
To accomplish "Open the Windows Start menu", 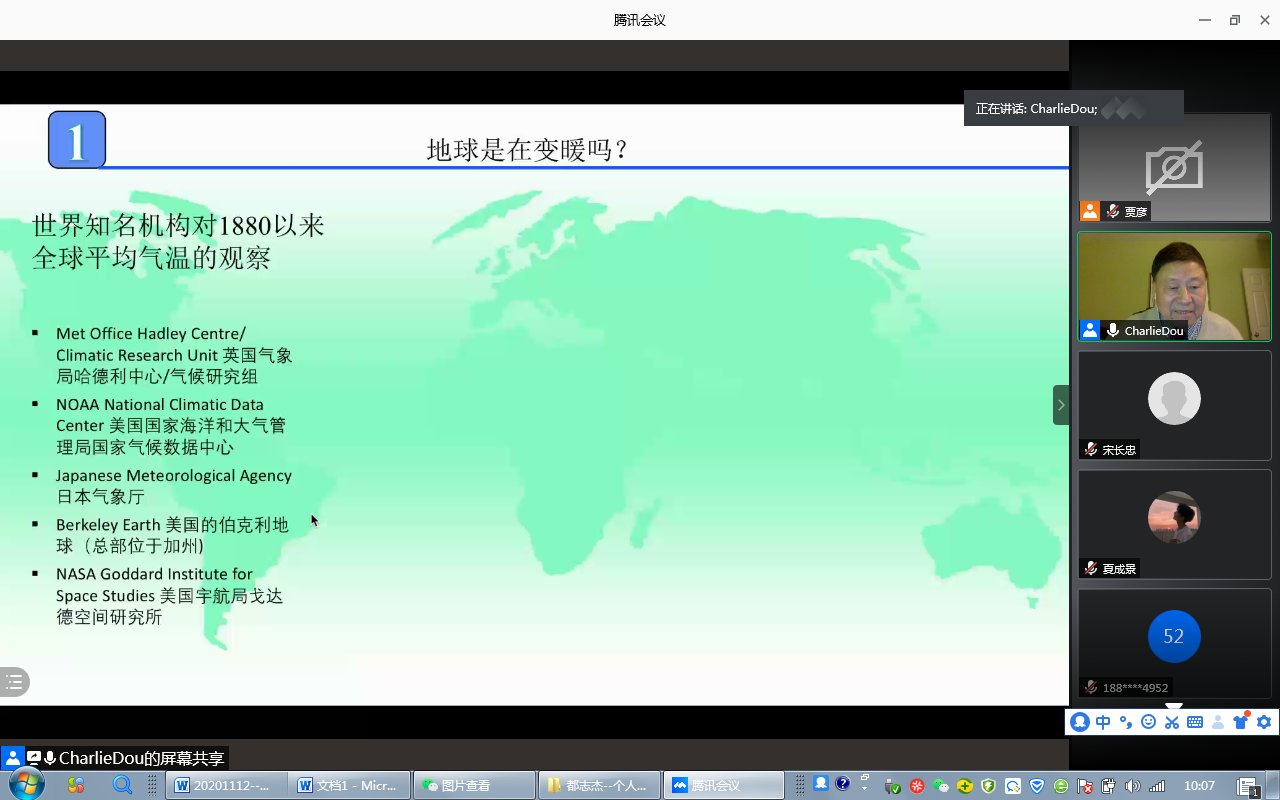I will 27,784.
